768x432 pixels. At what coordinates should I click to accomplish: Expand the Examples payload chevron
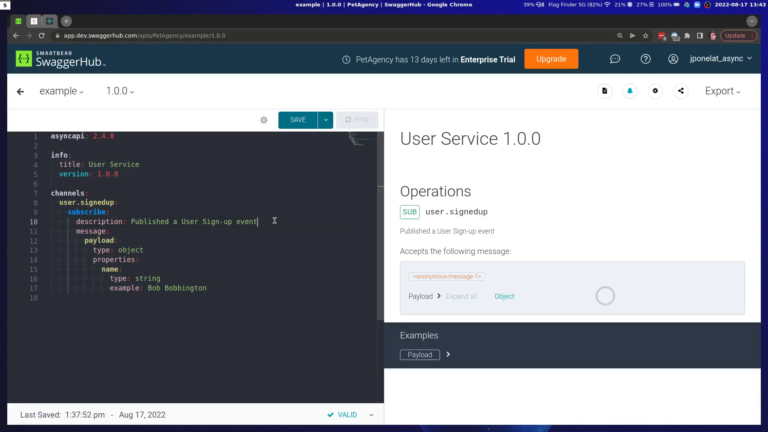[448, 354]
